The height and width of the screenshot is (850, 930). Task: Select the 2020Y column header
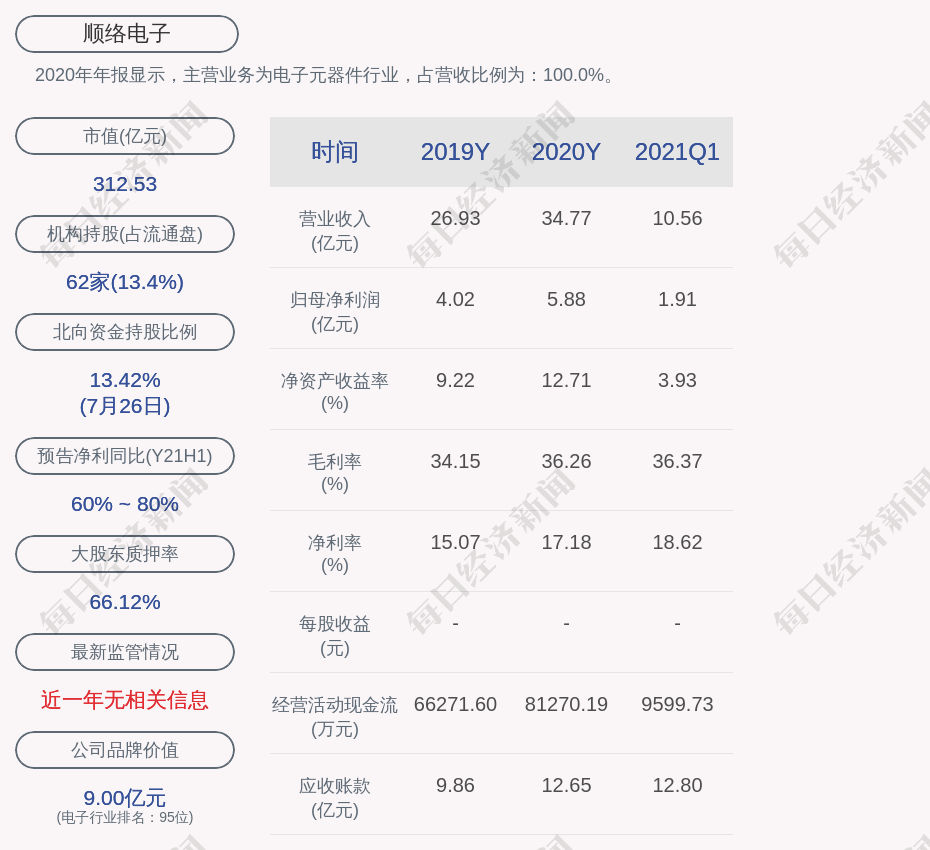pos(566,152)
